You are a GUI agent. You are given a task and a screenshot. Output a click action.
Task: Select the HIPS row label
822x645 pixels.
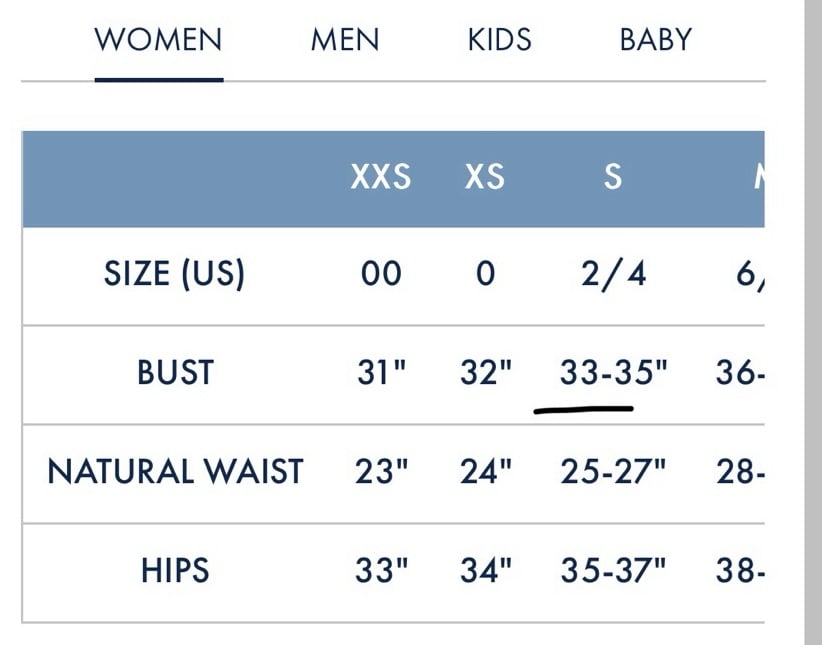[x=175, y=570]
